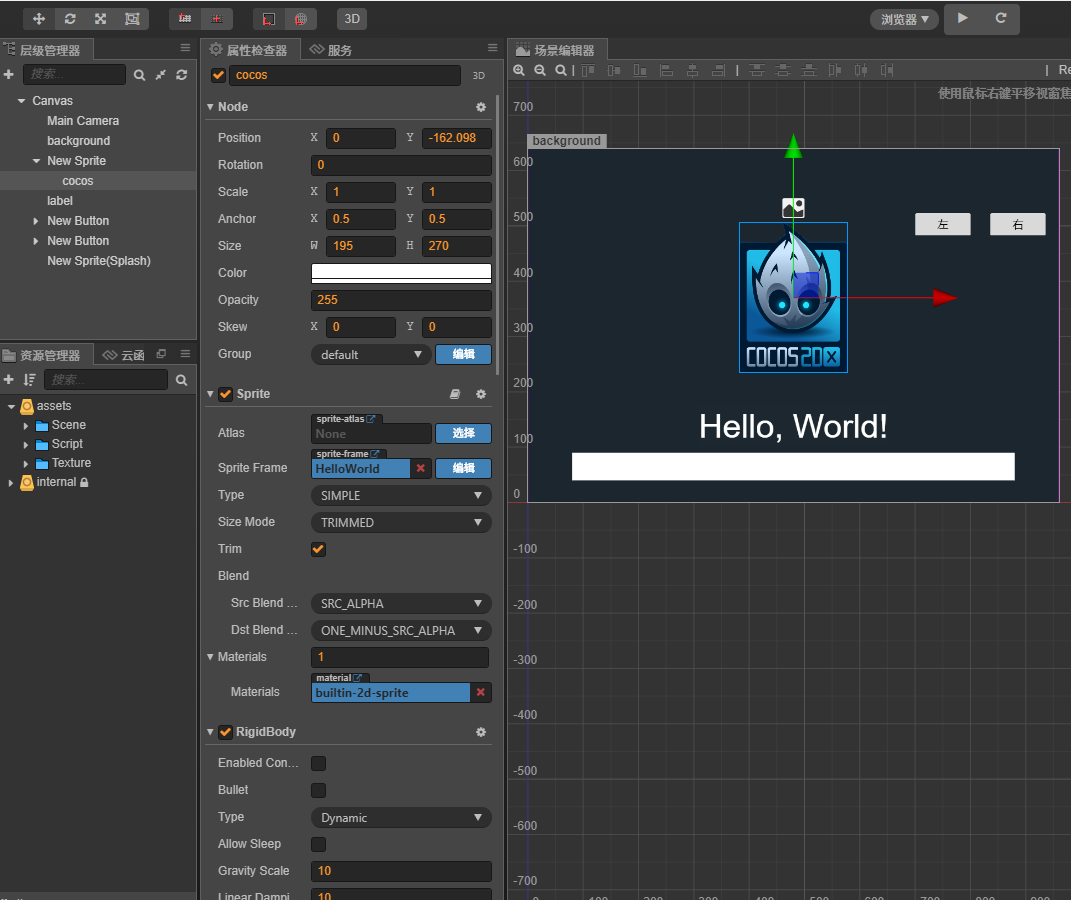This screenshot has height=900, width=1071.
Task: Remove the builtin-2d-sprite material
Action: tap(481, 692)
